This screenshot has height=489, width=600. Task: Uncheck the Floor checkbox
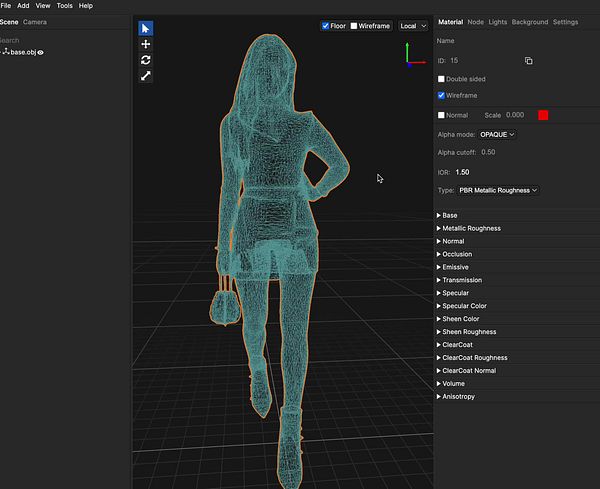pyautogui.click(x=325, y=26)
